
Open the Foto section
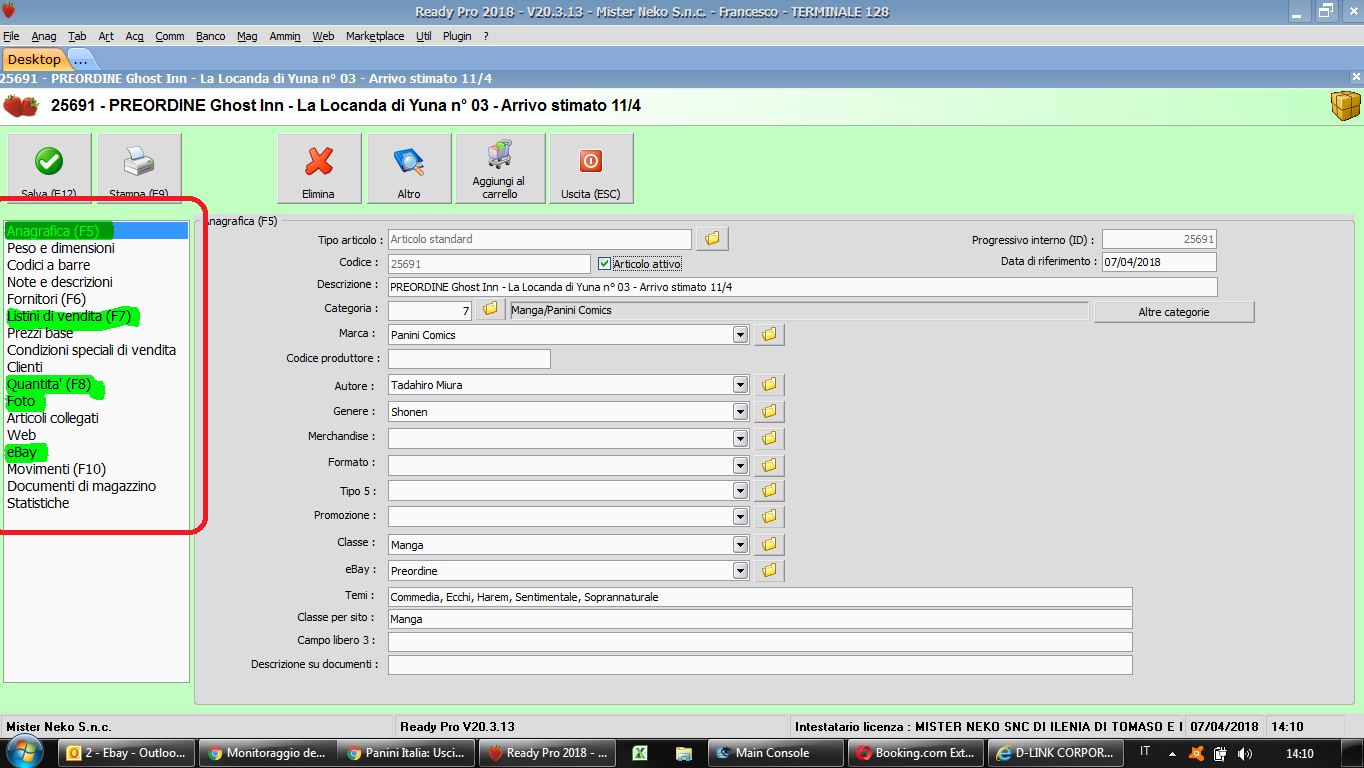[21, 401]
